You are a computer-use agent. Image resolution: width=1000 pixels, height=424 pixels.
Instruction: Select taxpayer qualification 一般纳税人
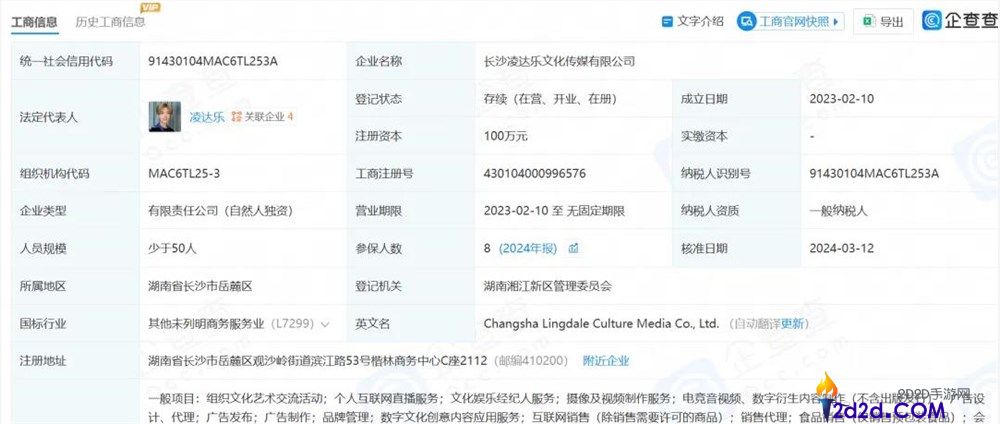coord(839,211)
